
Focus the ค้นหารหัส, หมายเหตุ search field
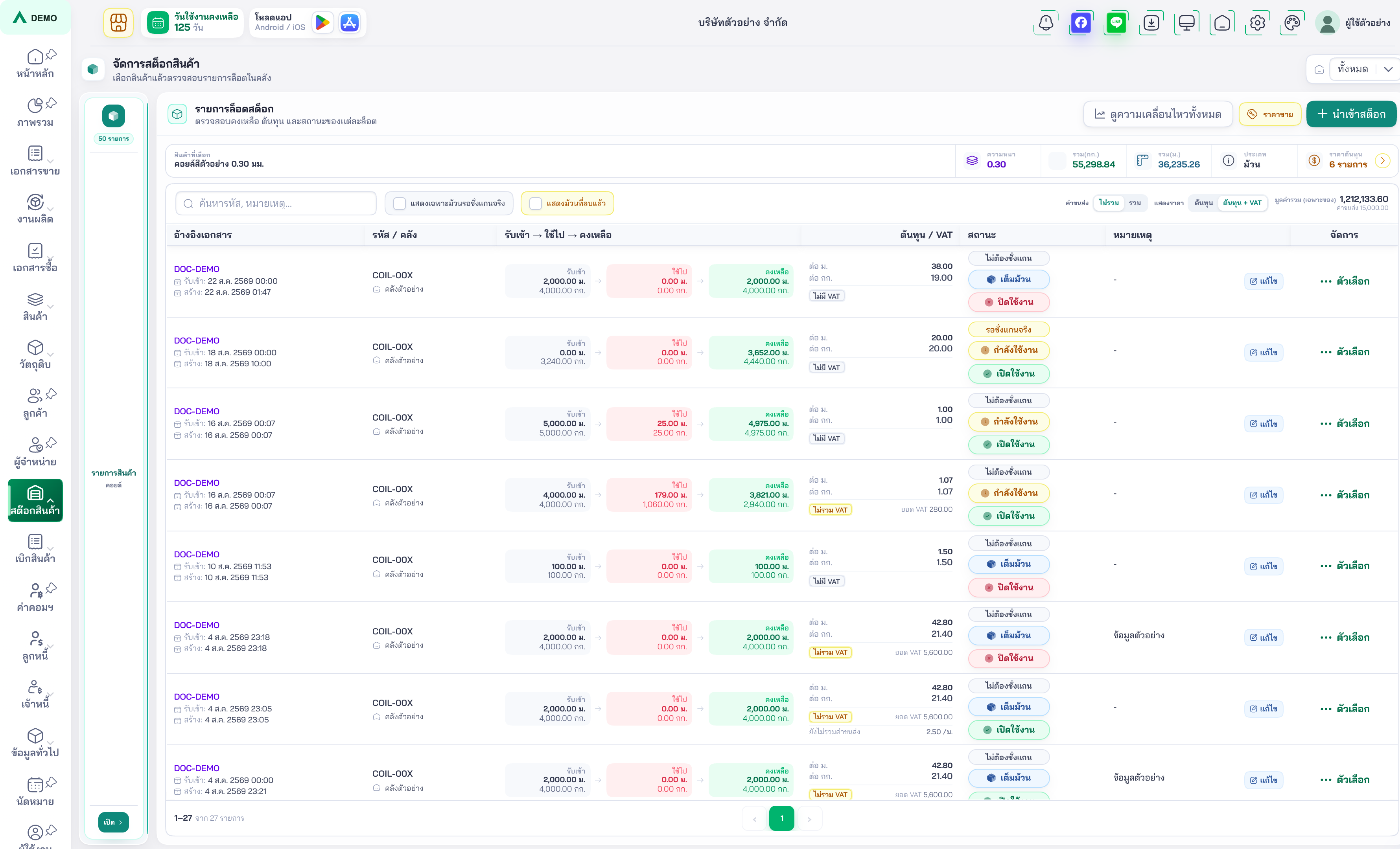[276, 203]
